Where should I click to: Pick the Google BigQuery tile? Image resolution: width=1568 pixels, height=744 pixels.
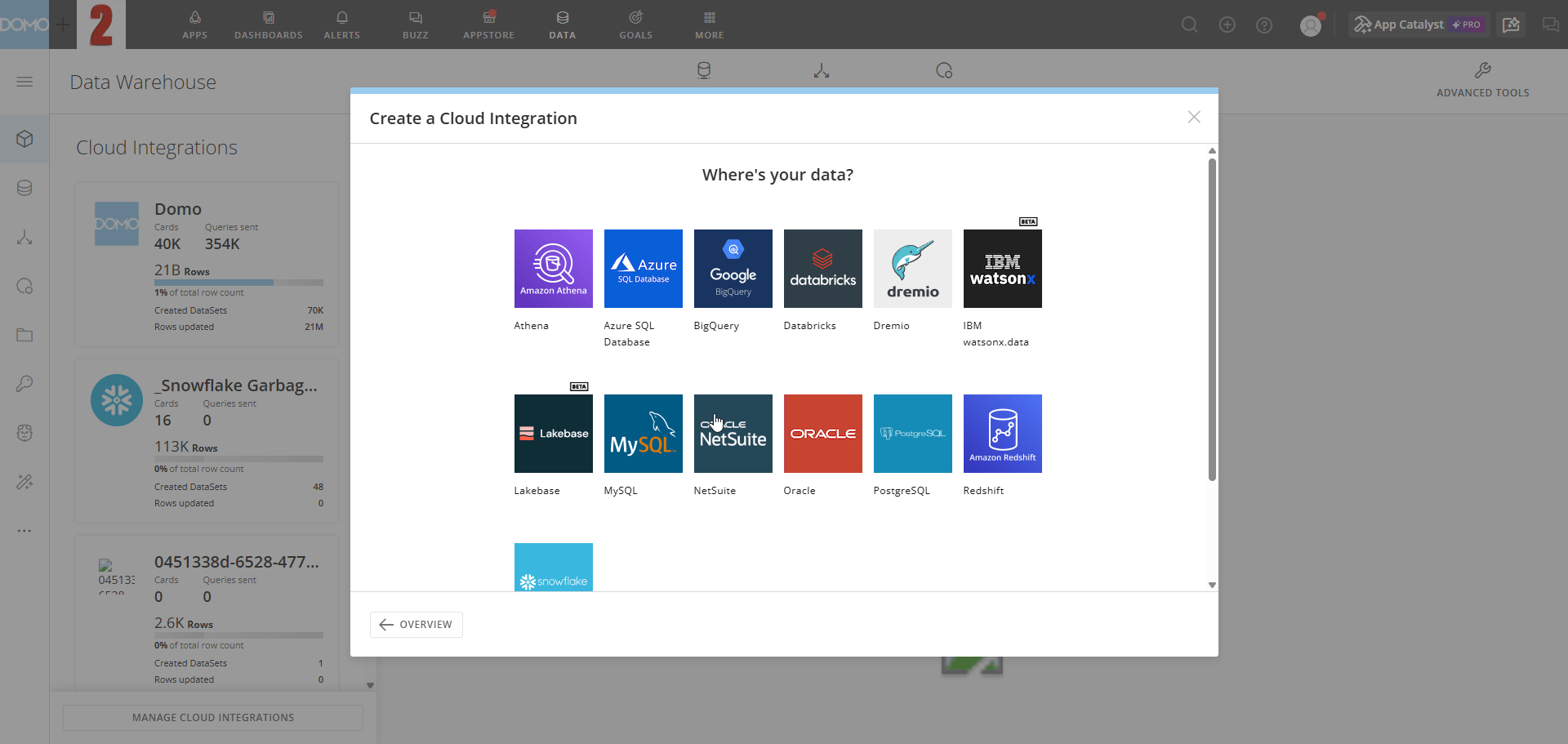[733, 269]
